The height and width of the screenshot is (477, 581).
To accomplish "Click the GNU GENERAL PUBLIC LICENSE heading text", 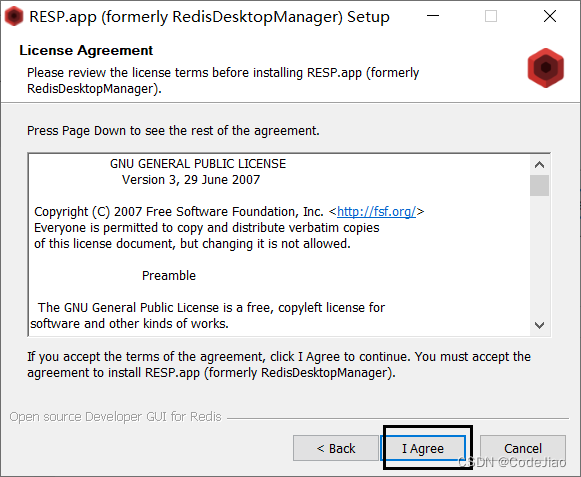I will pyautogui.click(x=198, y=164).
